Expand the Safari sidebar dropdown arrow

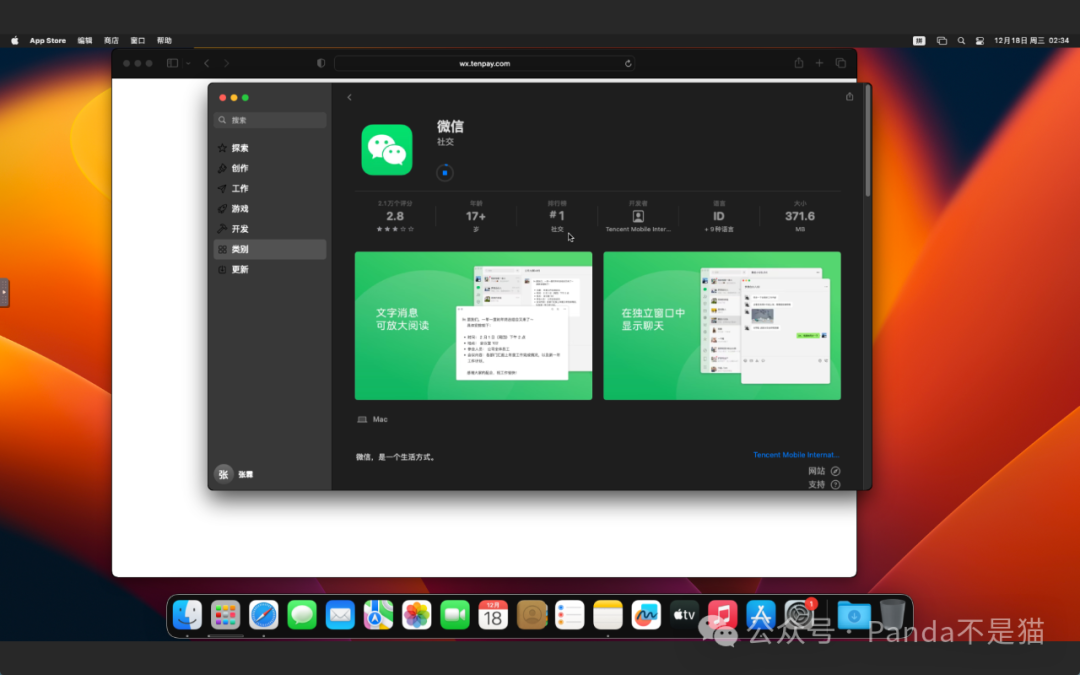[x=188, y=63]
